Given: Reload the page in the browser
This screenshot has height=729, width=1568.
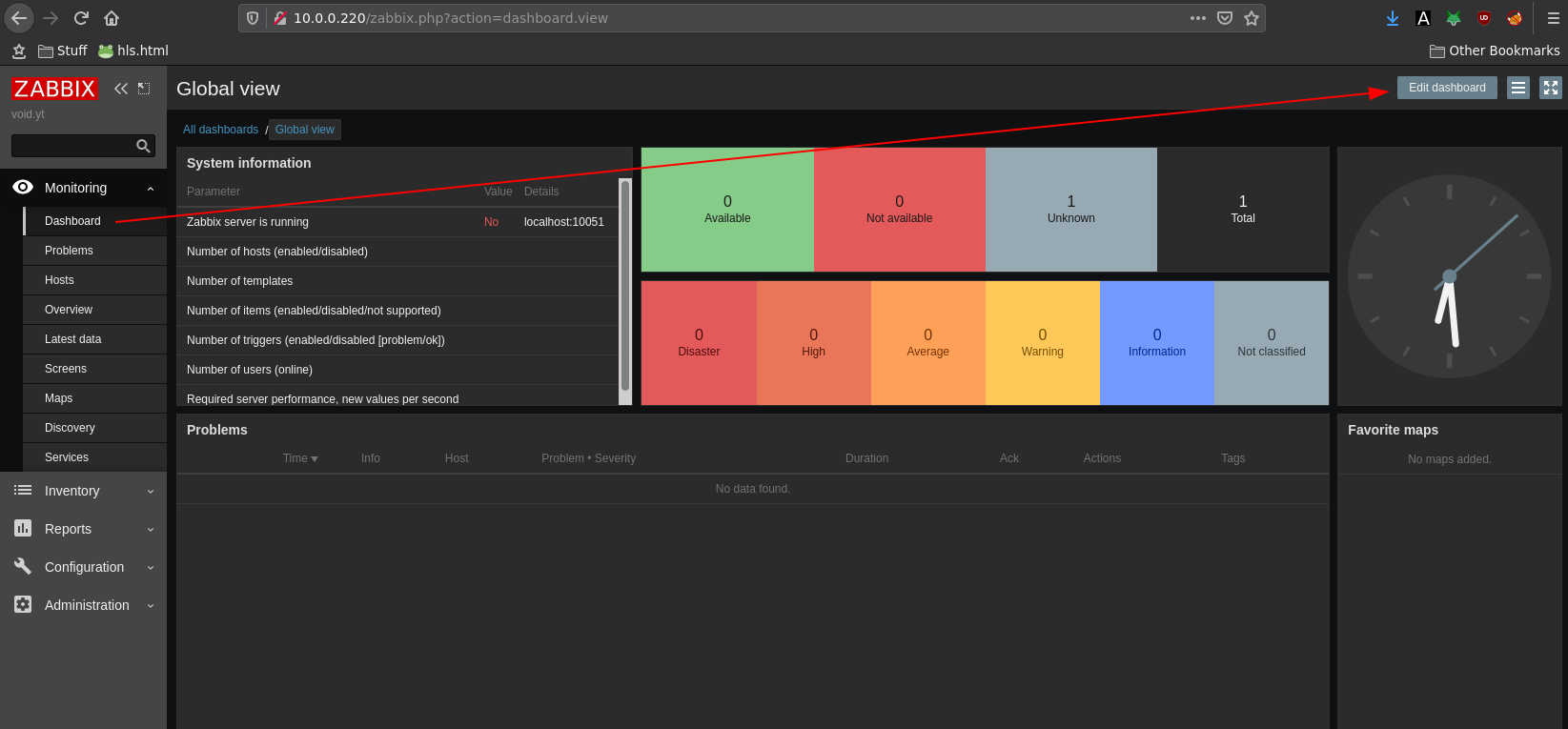Looking at the screenshot, I should pyautogui.click(x=81, y=18).
